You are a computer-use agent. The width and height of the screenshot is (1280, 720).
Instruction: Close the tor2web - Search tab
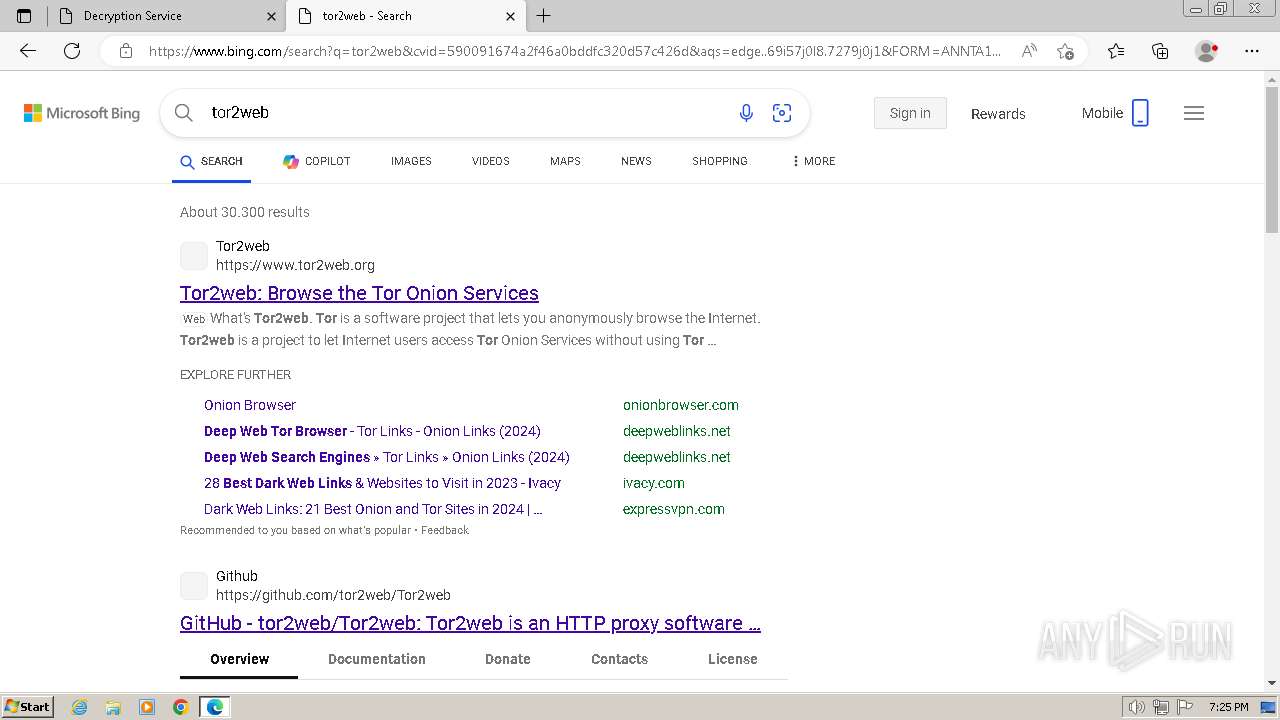(x=510, y=16)
